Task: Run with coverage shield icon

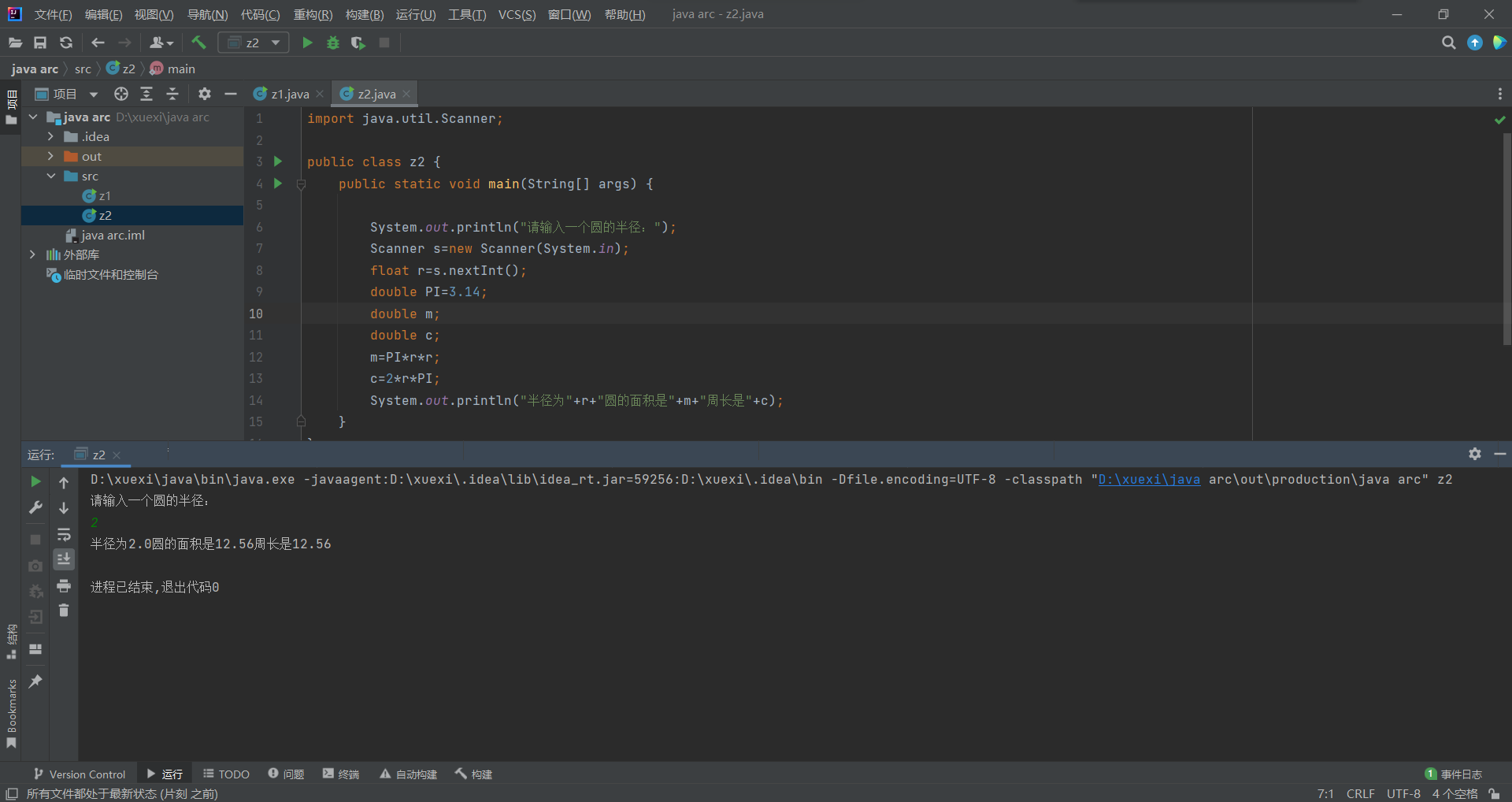Action: tap(358, 43)
